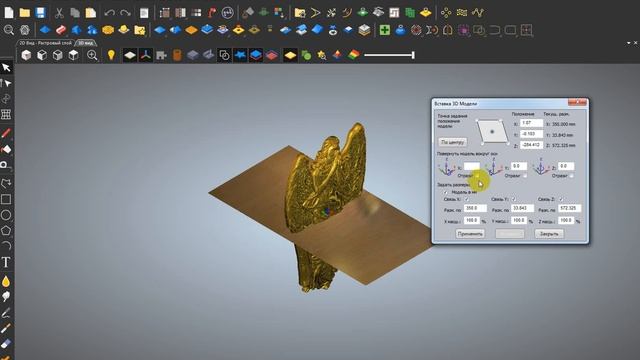Click the Закрыть button in dialog
Image resolution: width=640 pixels, height=360 pixels.
point(549,234)
